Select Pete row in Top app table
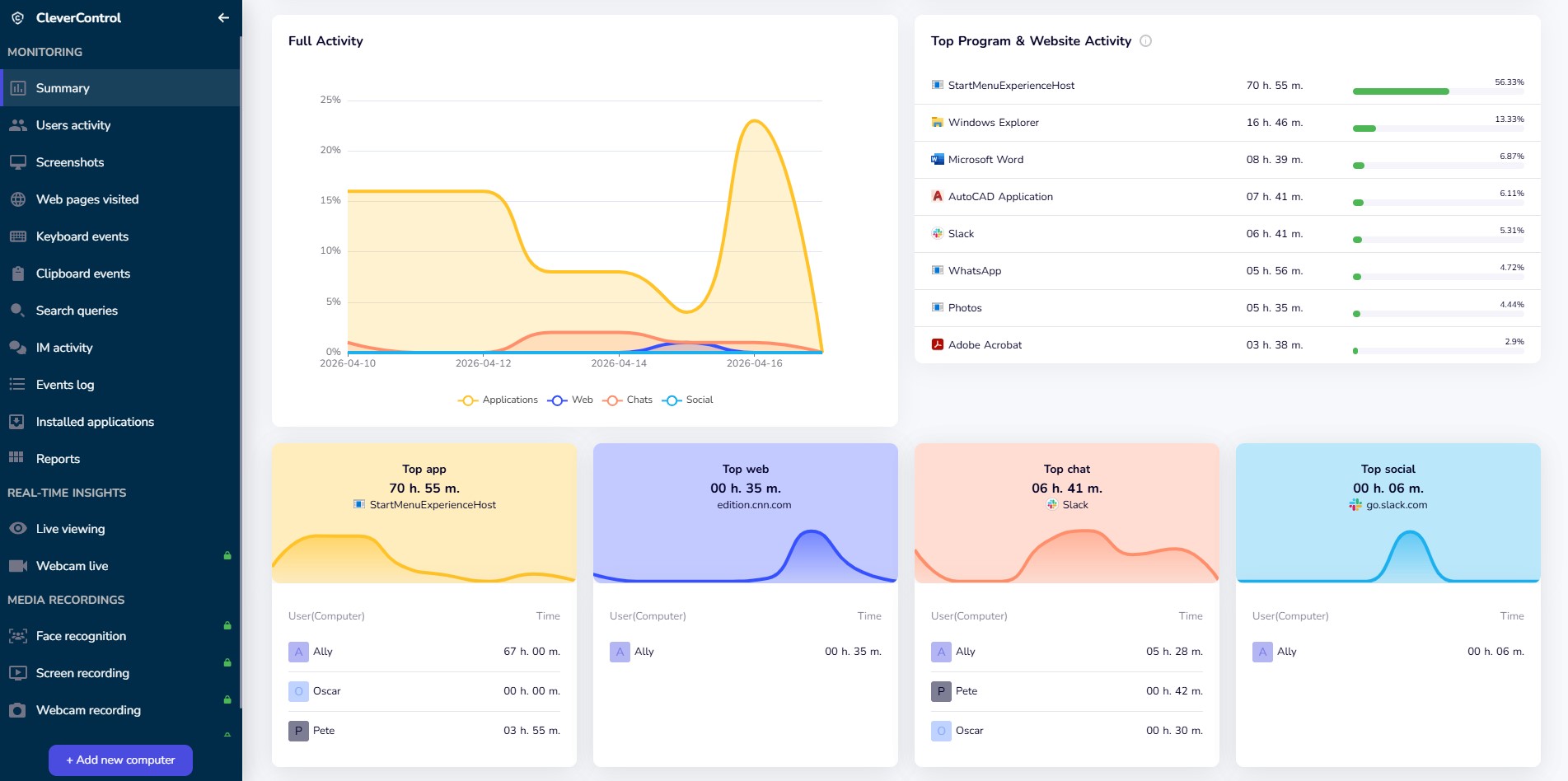 [424, 731]
